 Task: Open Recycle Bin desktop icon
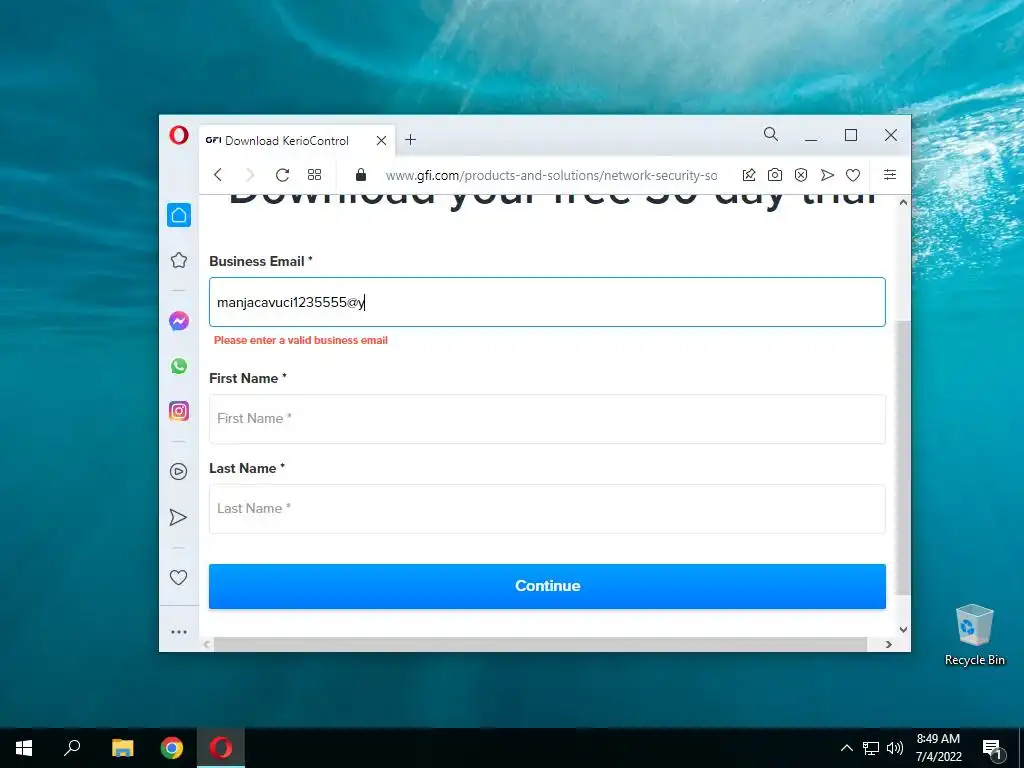coord(974,635)
